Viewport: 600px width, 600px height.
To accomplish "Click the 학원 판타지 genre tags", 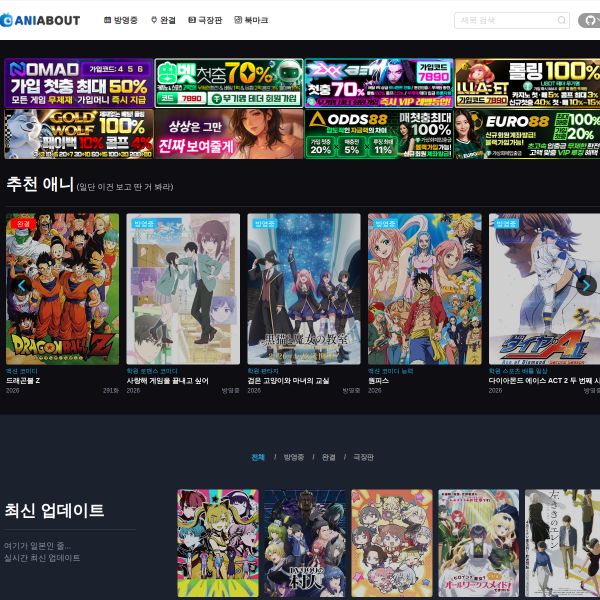I will 263,371.
